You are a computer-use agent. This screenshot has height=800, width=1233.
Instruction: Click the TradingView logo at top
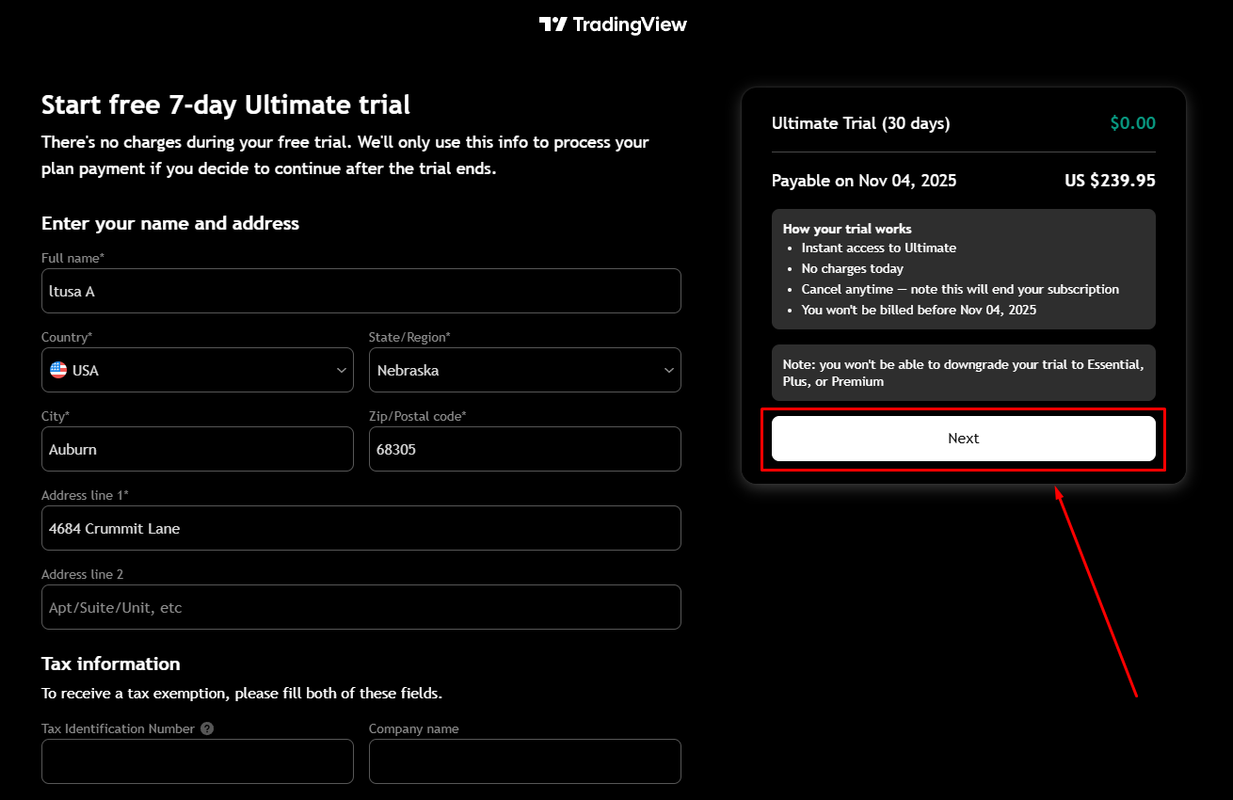point(613,24)
